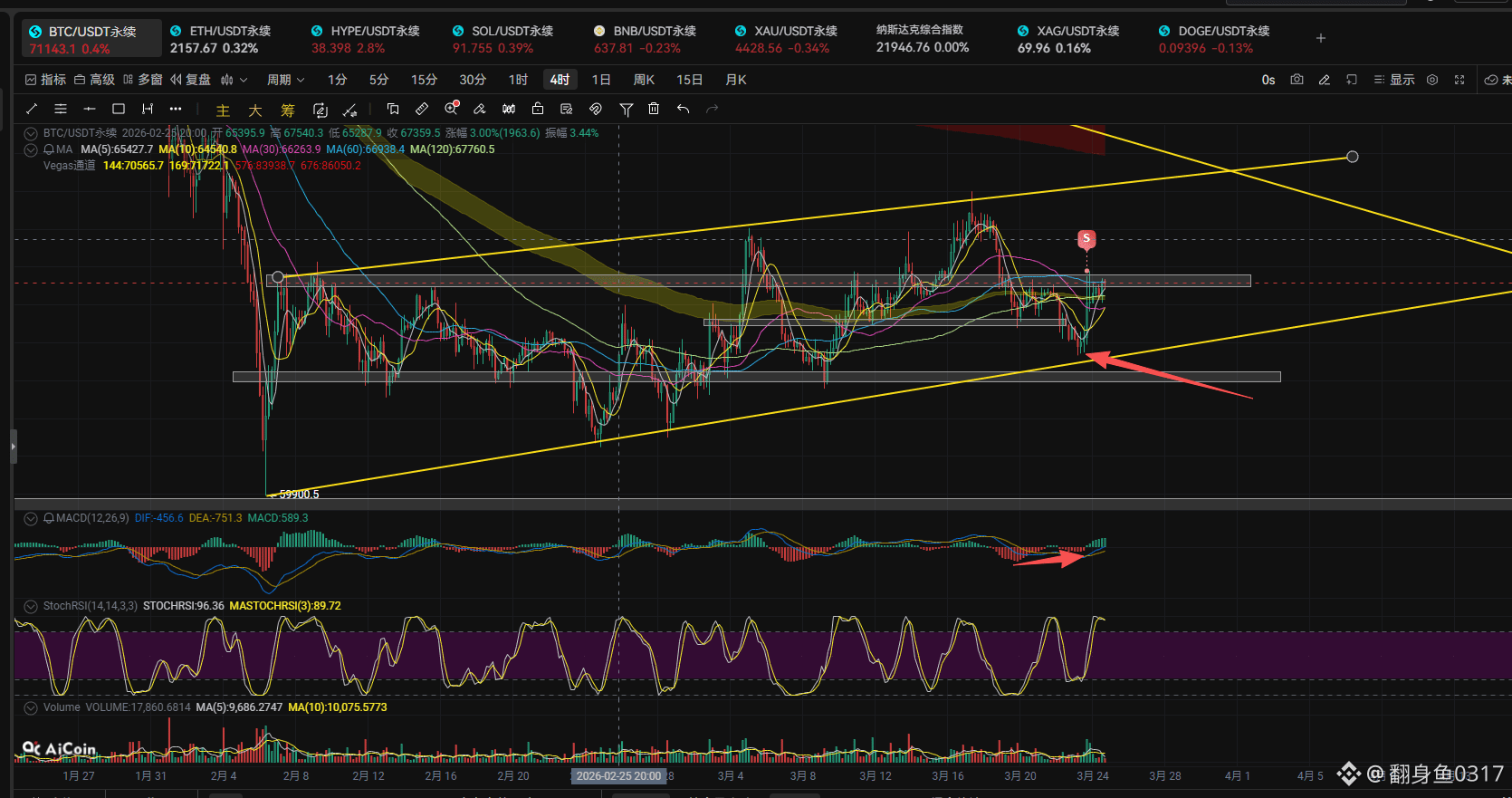Switch to the SOL/USDT永续 tab
The image size is (1512, 798).
[x=502, y=39]
